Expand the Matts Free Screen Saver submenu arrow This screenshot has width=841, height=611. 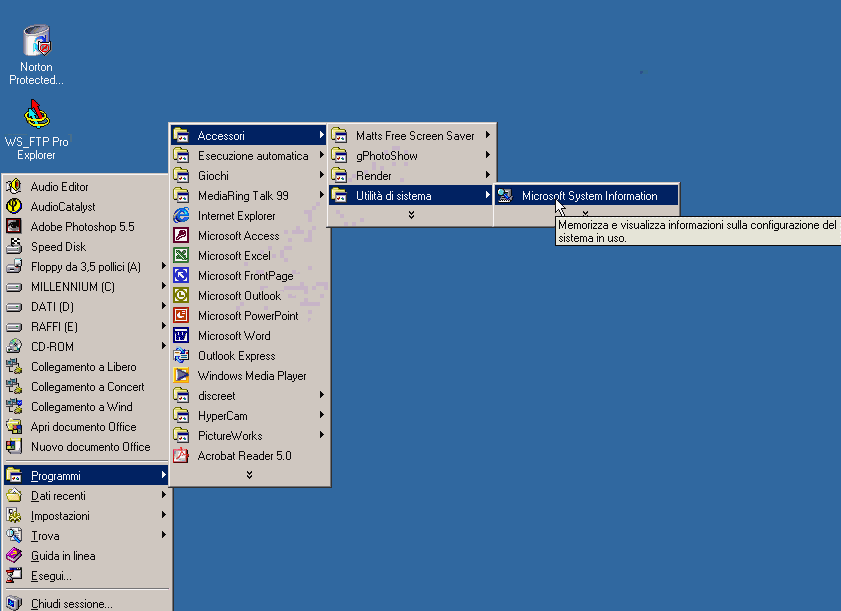488,135
